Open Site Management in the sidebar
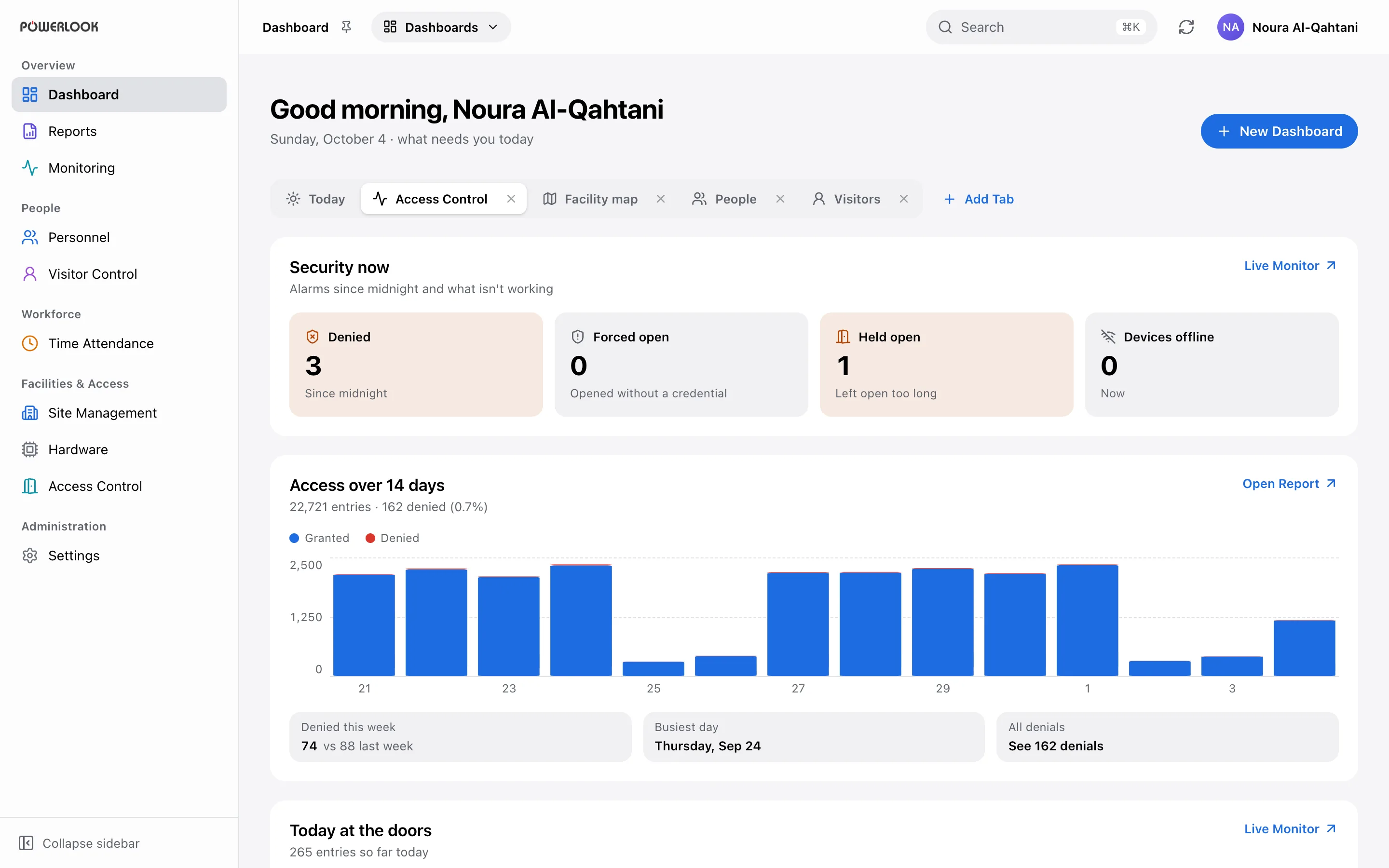This screenshot has width=1389, height=868. coord(119,413)
